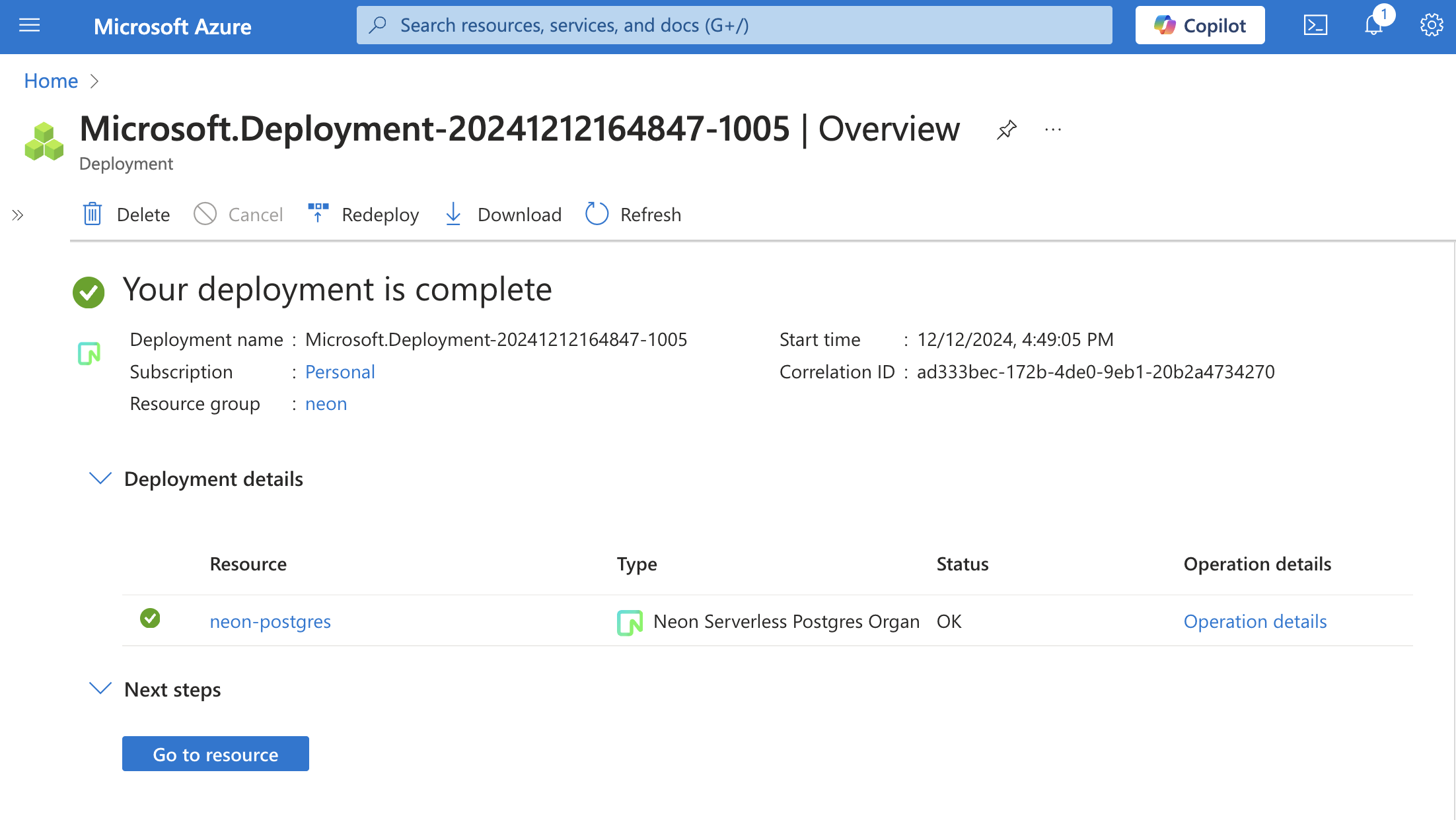
Task: Open Copilot
Action: click(1200, 24)
